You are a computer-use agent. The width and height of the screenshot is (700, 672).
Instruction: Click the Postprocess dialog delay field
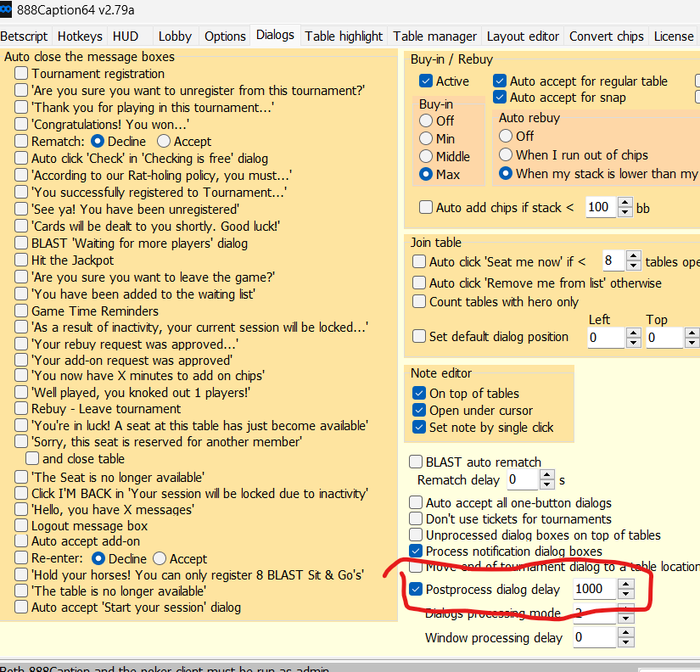[x=595, y=589]
